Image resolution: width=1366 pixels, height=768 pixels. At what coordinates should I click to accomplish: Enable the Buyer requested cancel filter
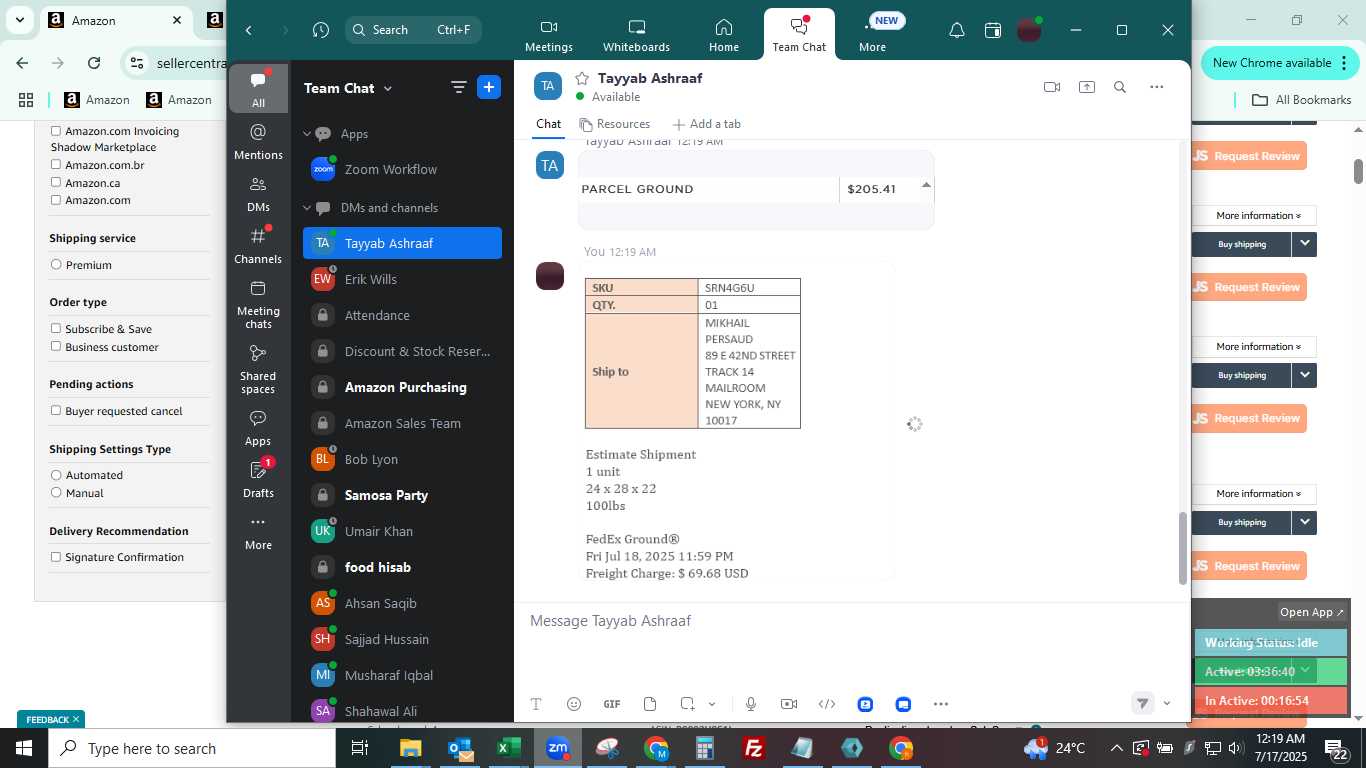click(56, 411)
